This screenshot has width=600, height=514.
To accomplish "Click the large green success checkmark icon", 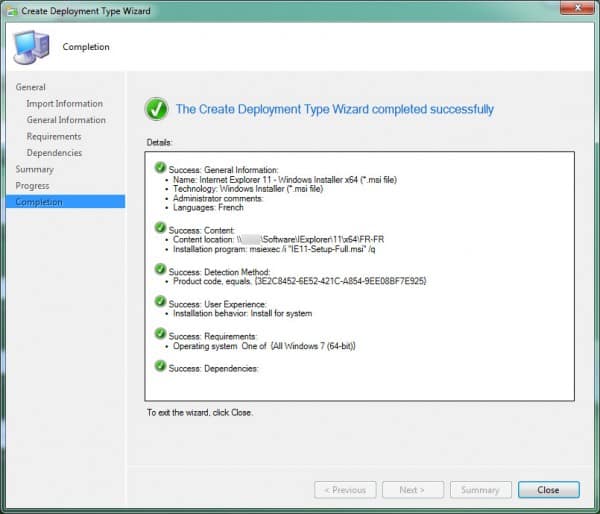I will pos(156,108).
